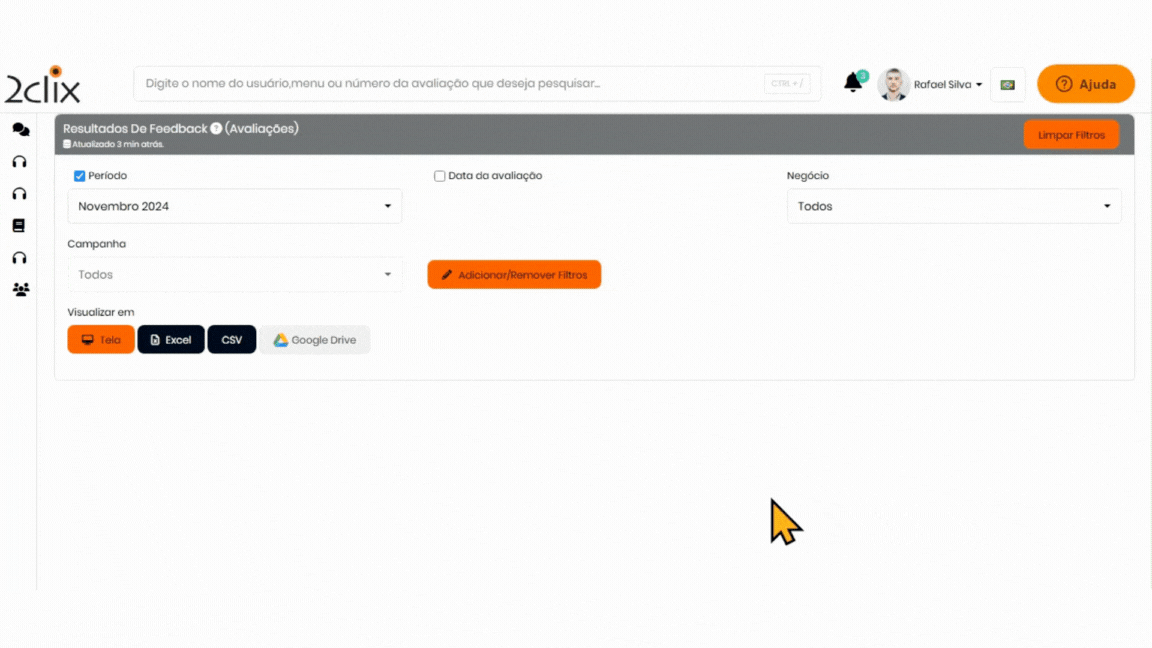Click the topmost headset icon in sidebar

click(x=19, y=162)
